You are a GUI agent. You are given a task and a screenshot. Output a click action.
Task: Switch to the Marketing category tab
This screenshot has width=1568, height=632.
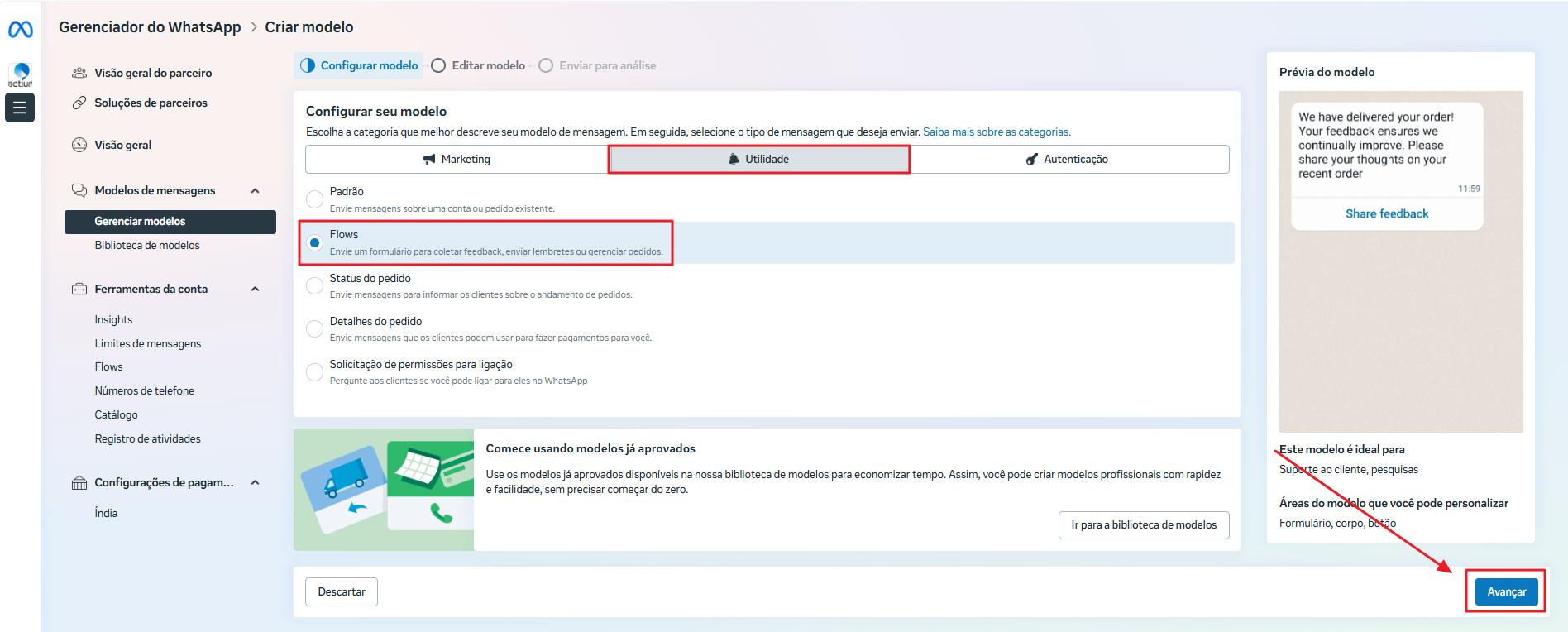[457, 159]
